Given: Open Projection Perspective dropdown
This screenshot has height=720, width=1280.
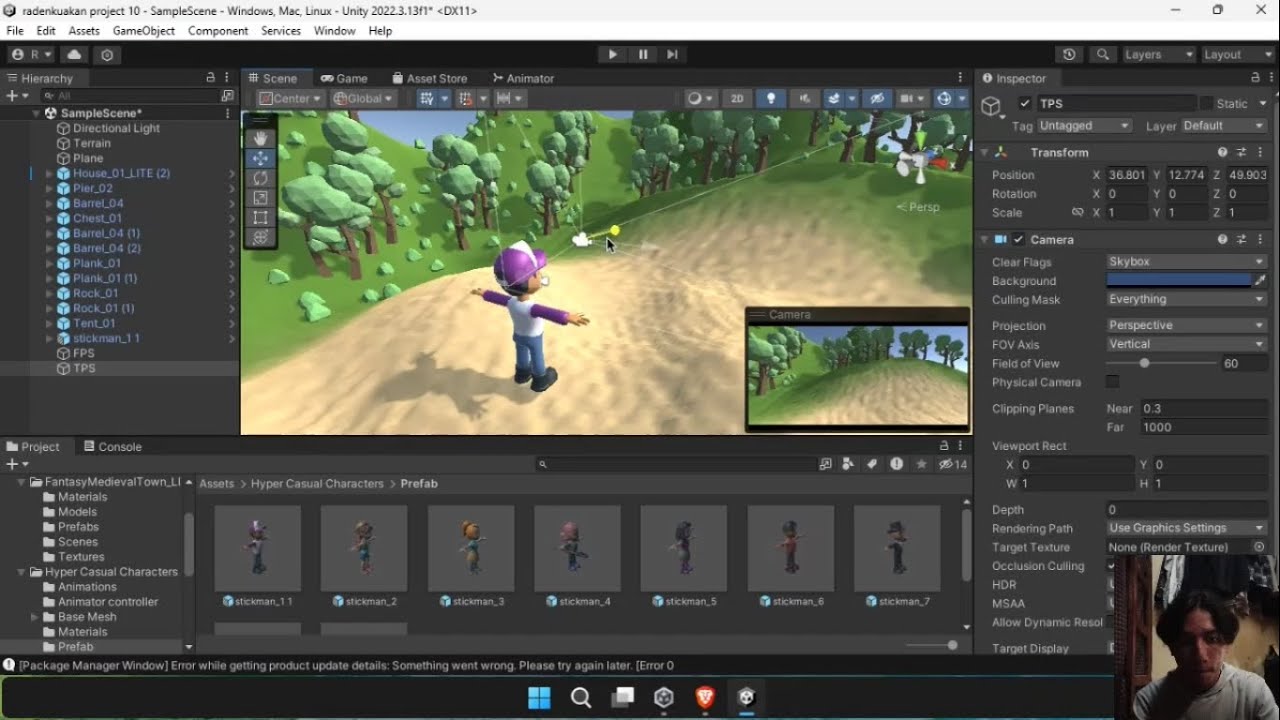Looking at the screenshot, I should click(1186, 325).
